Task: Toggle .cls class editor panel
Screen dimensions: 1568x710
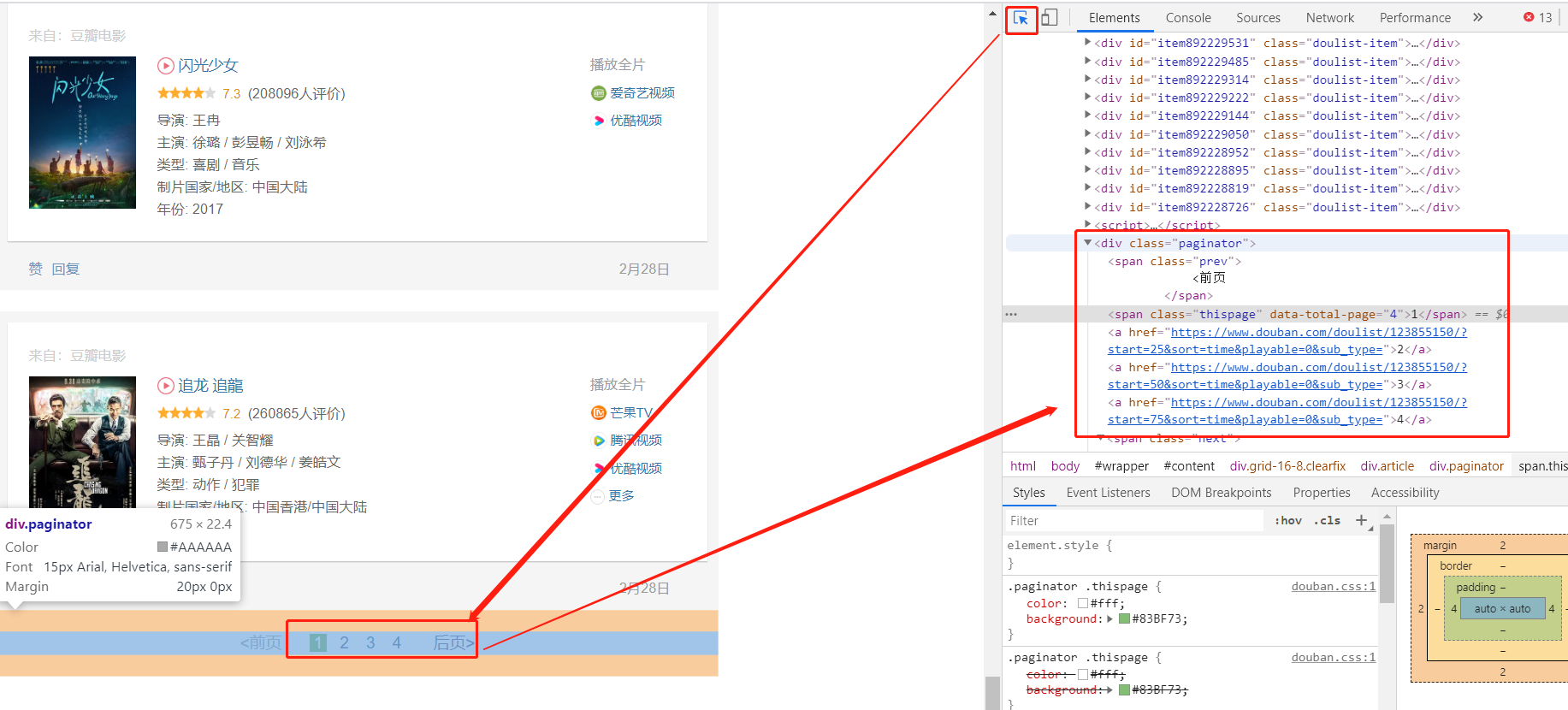Action: coord(1328,520)
